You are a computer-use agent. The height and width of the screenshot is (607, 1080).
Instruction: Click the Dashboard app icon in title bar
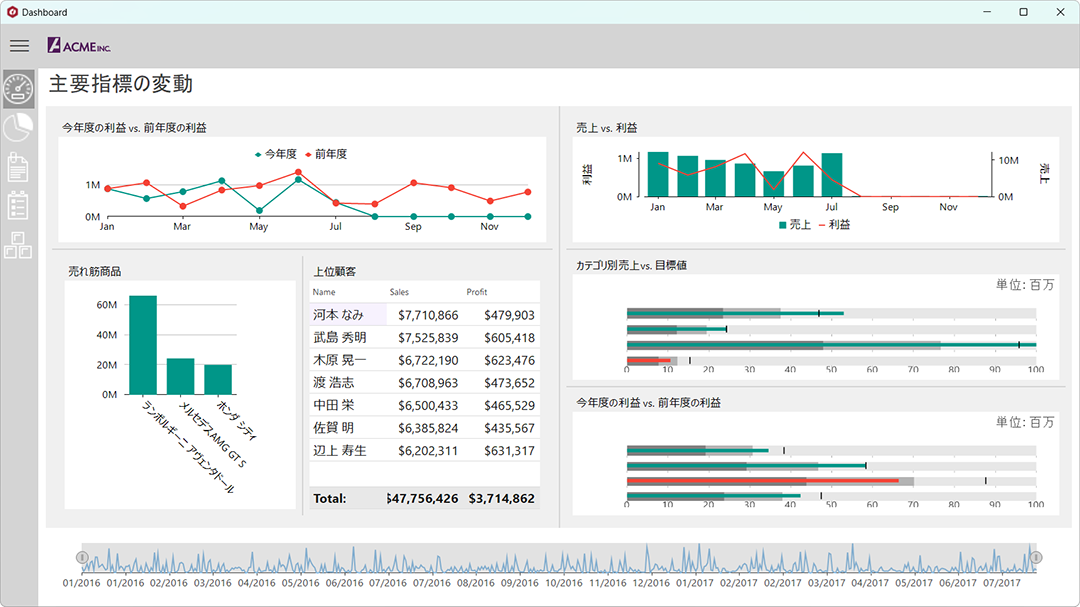12,12
